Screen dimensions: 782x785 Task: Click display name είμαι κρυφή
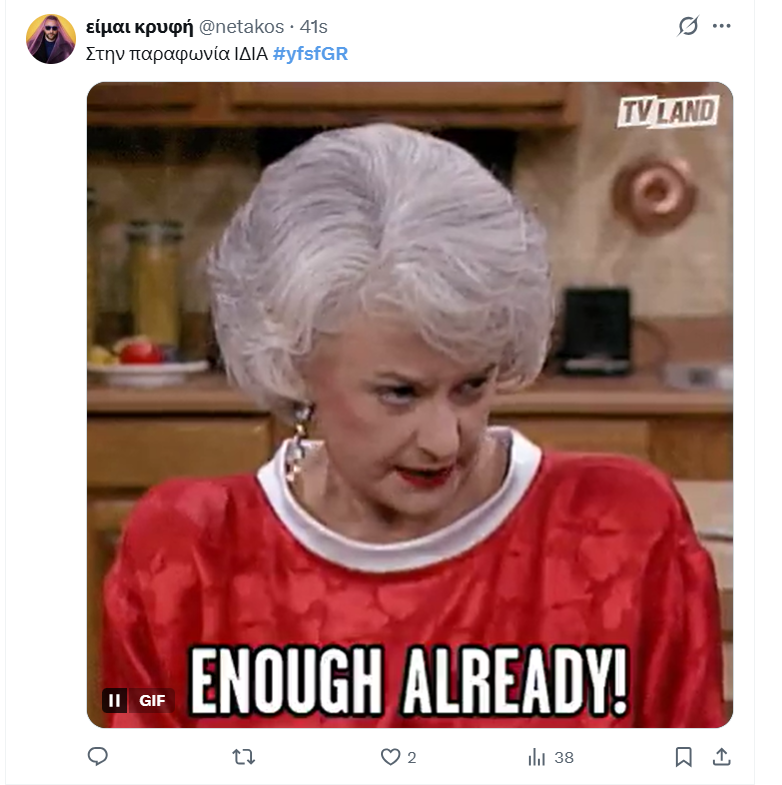[140, 27]
